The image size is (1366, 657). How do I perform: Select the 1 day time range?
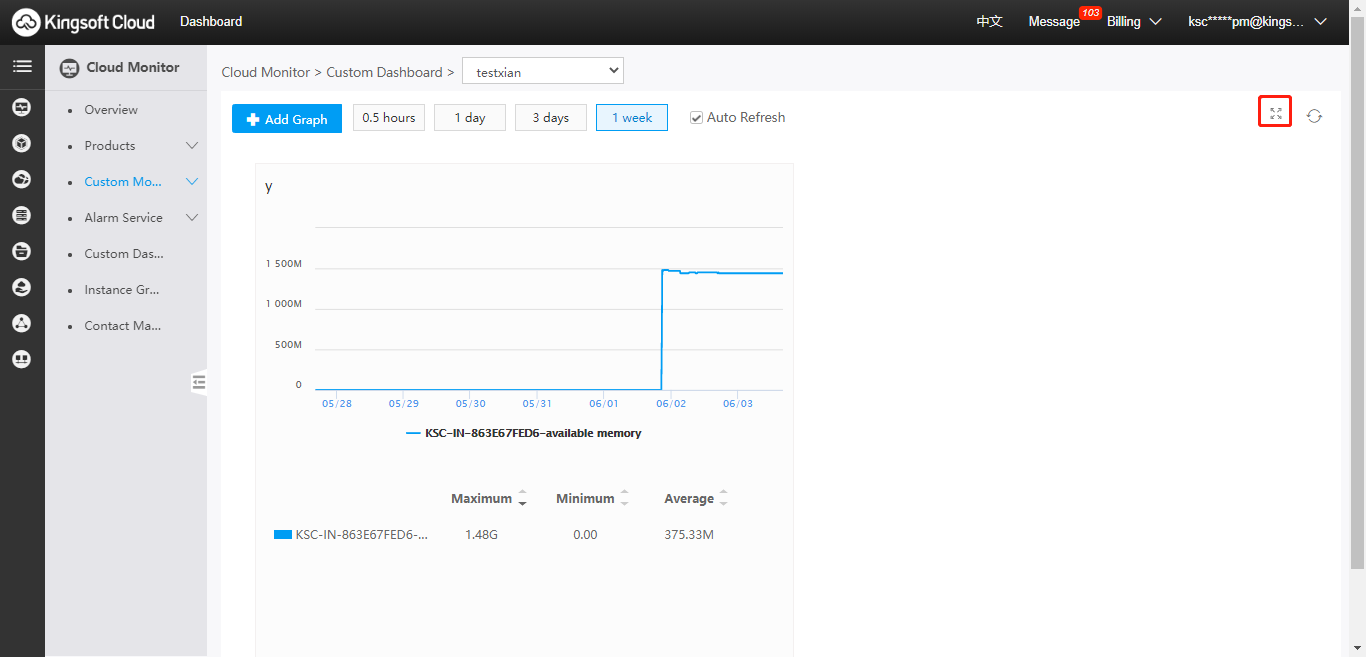point(469,118)
